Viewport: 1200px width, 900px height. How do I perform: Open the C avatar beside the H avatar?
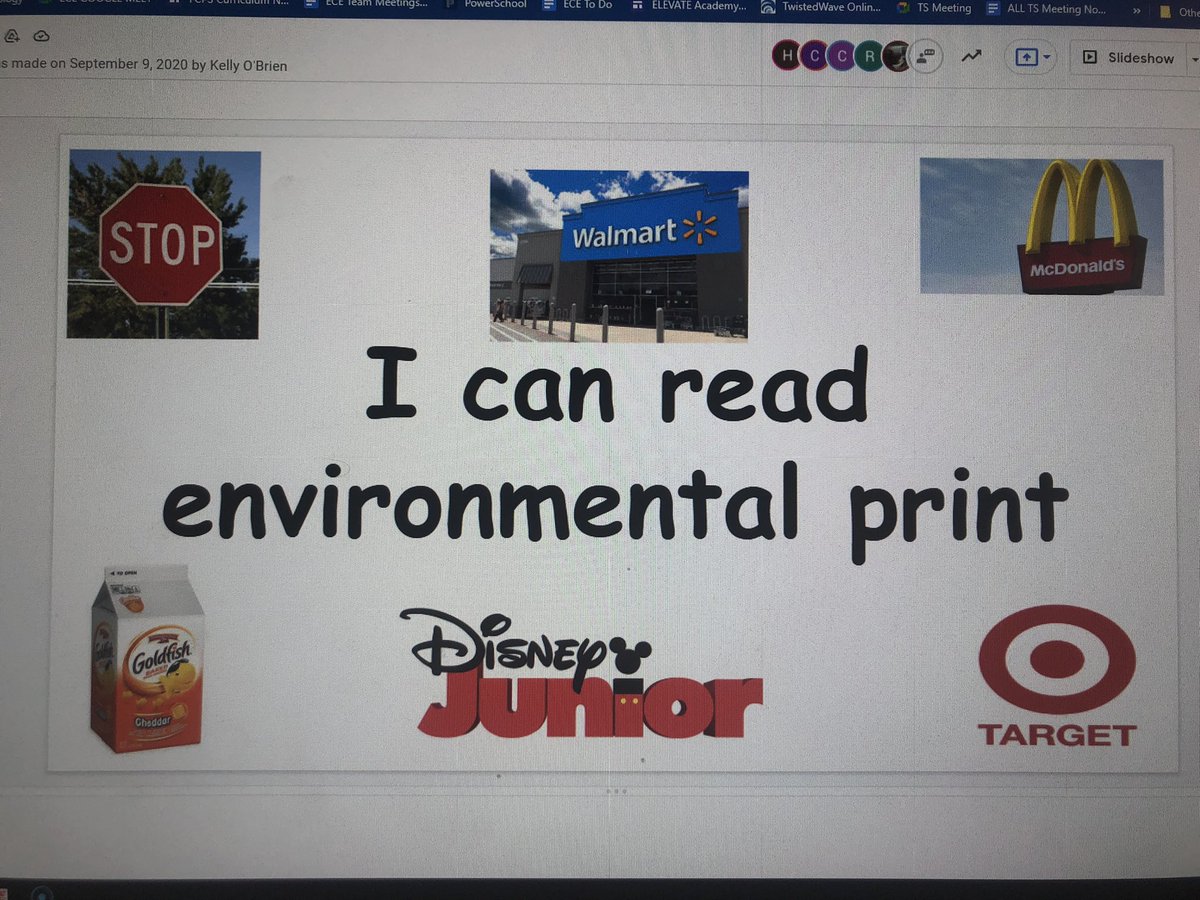coord(814,57)
